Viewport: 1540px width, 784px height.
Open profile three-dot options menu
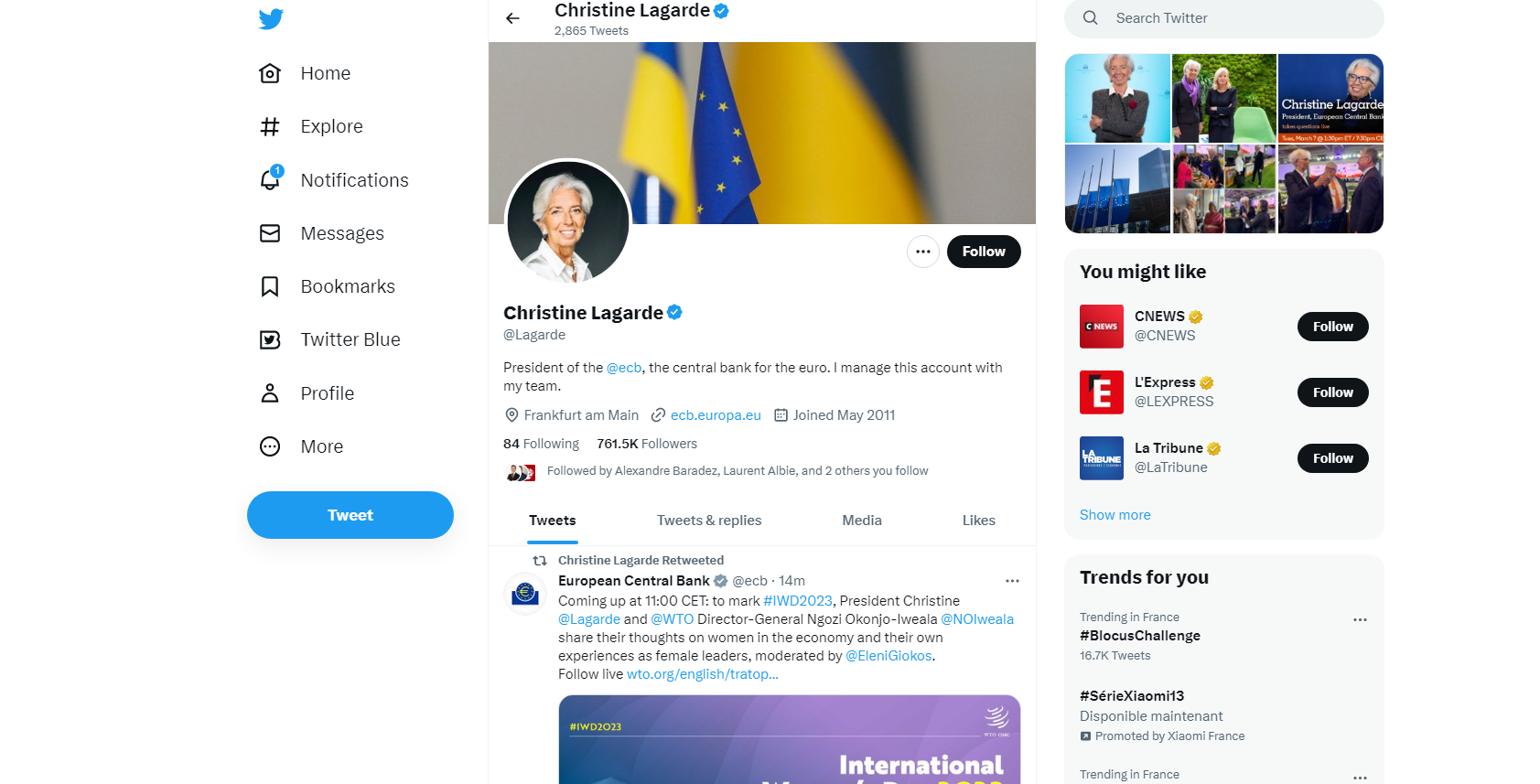[922, 252]
